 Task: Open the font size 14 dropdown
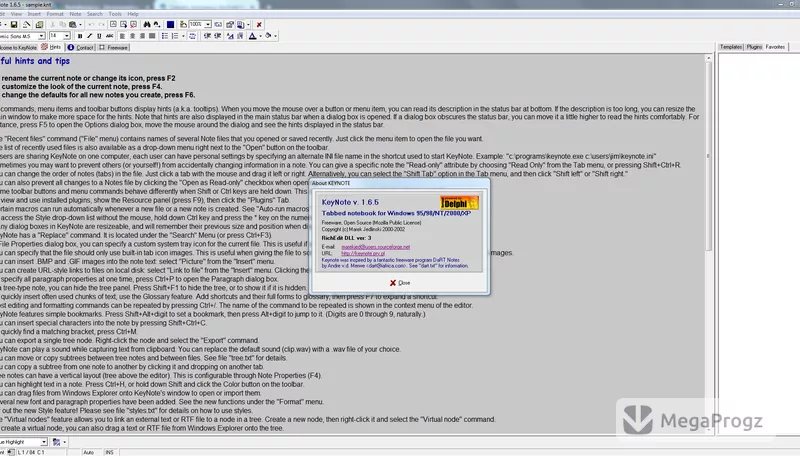pyautogui.click(x=67, y=36)
